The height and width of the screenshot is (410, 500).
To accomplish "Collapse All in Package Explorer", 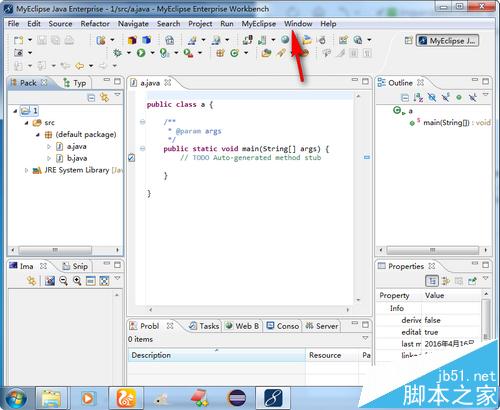I will [91, 98].
